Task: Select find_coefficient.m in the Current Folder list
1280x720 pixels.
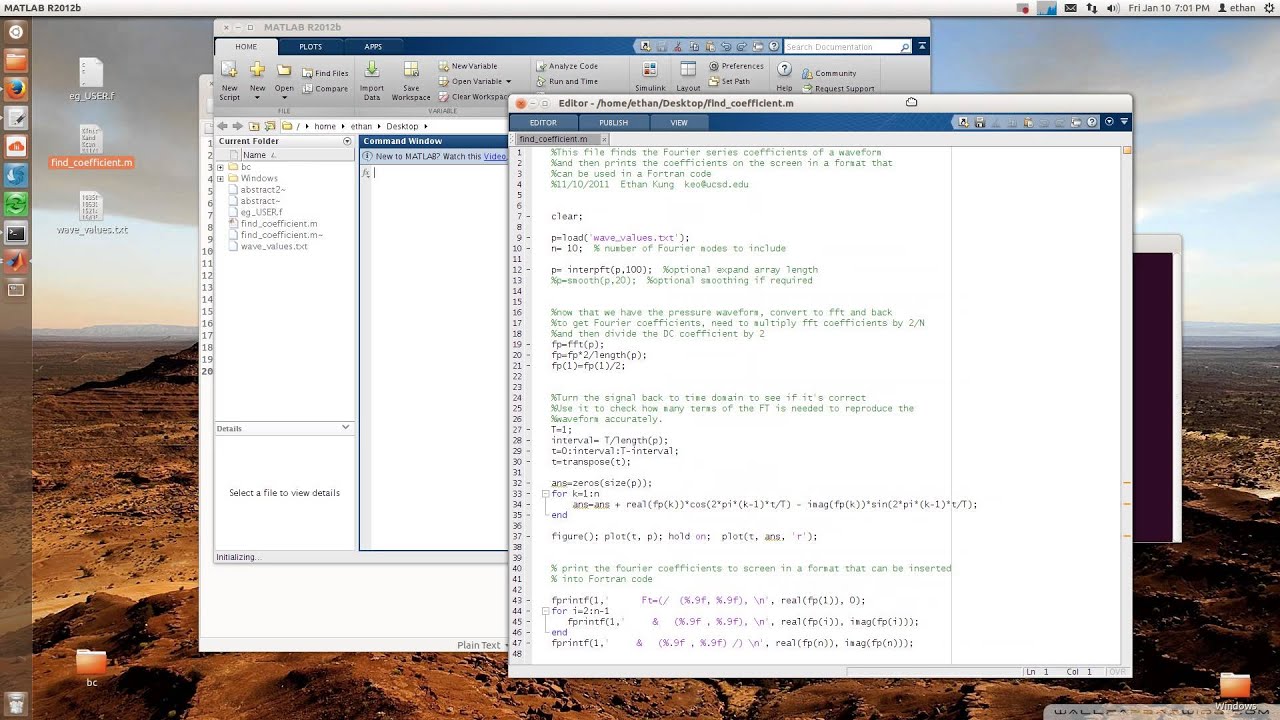Action: (279, 224)
